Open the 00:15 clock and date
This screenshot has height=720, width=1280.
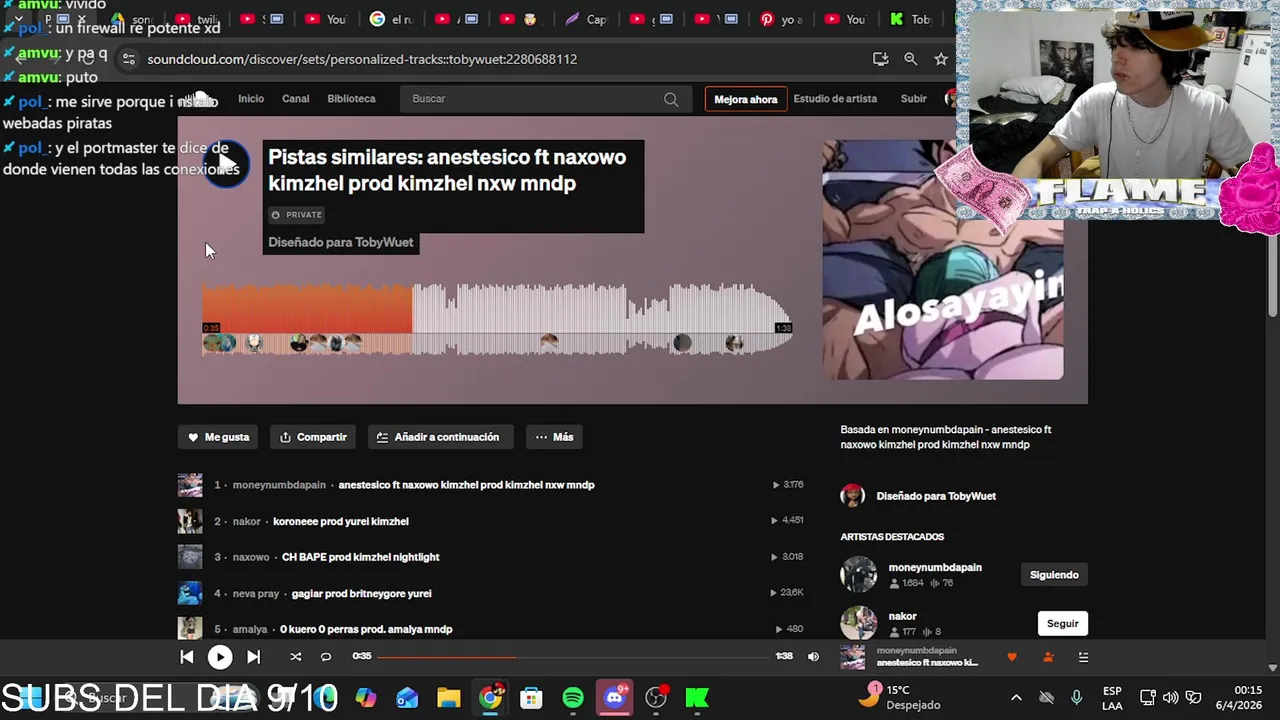(1239, 698)
